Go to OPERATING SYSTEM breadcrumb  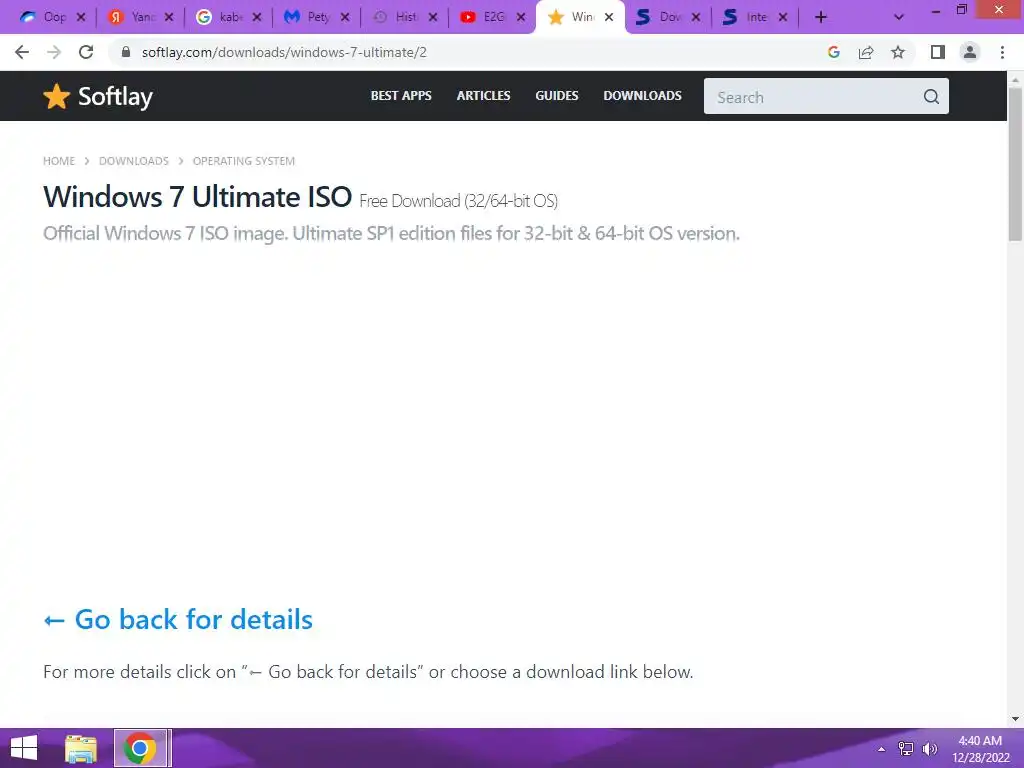pos(244,161)
